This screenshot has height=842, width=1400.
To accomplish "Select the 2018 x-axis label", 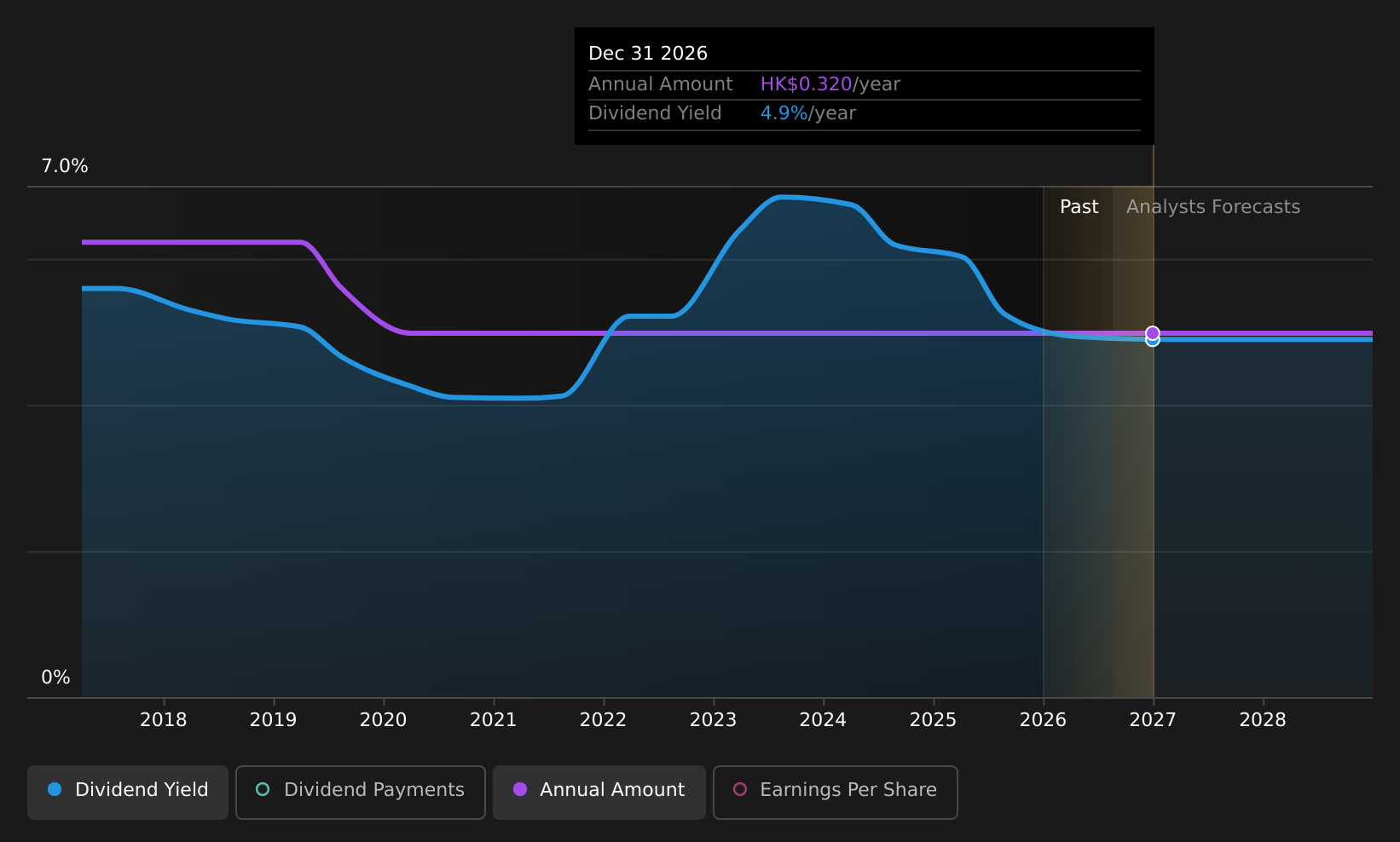I will click(164, 720).
